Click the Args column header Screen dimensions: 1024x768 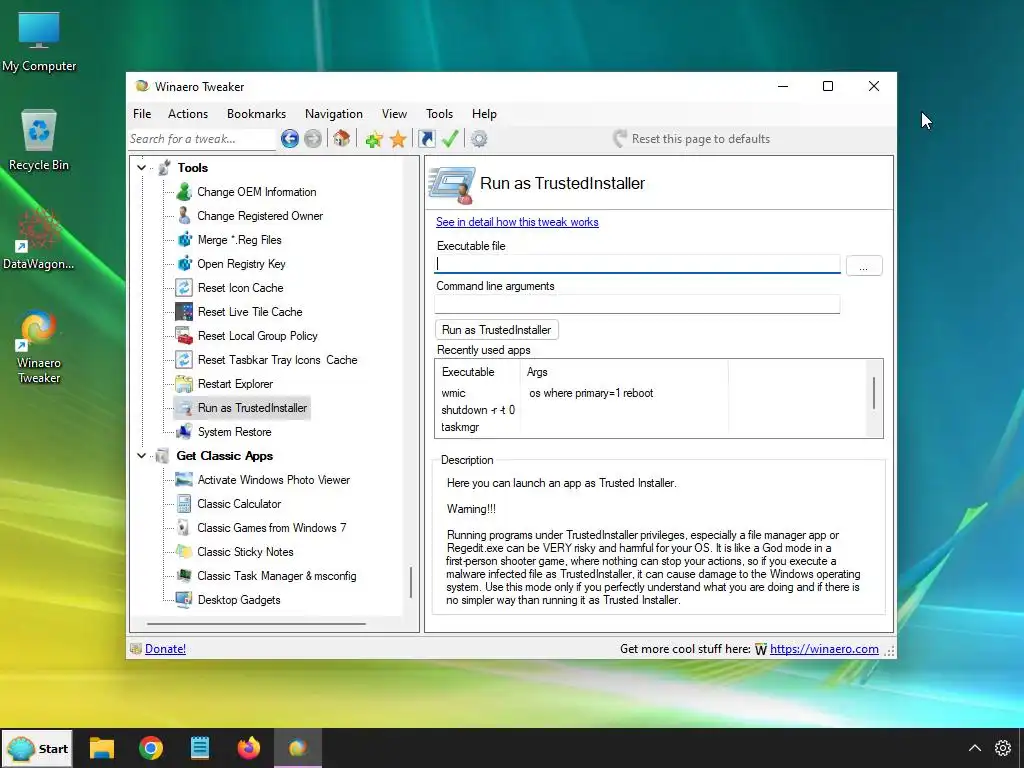click(x=537, y=372)
